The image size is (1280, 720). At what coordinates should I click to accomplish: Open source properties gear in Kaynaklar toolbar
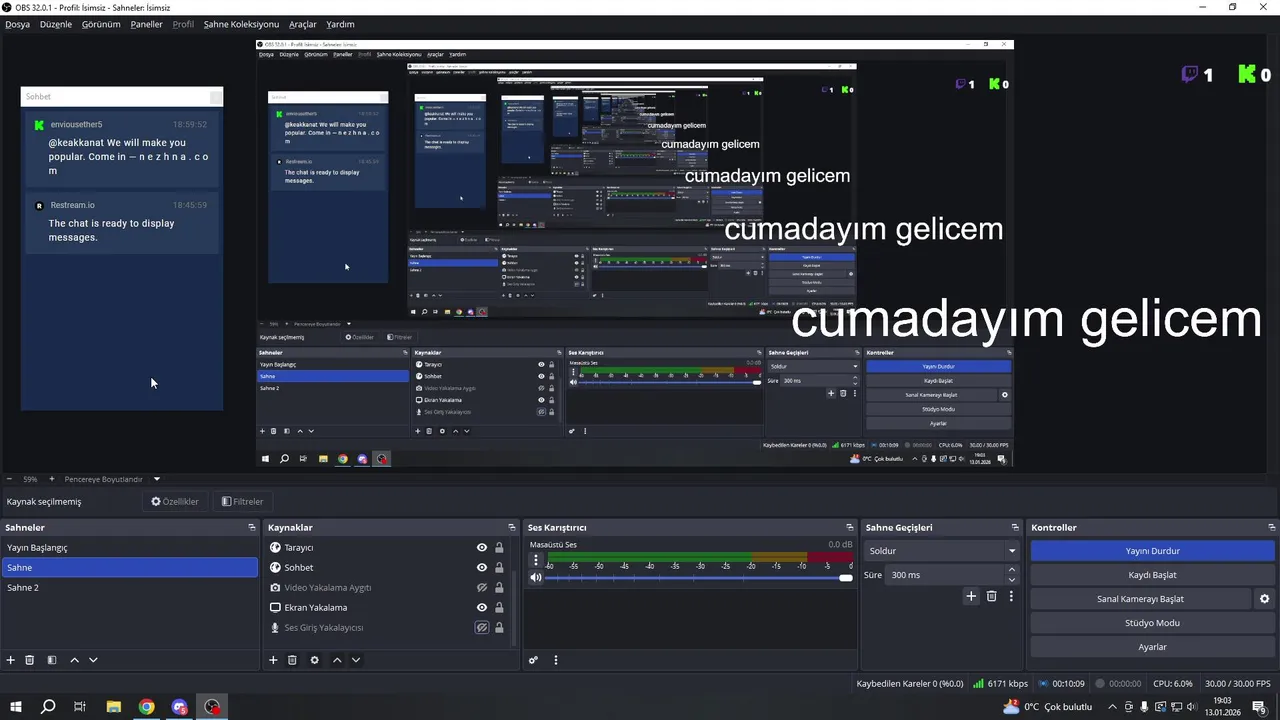click(x=314, y=660)
